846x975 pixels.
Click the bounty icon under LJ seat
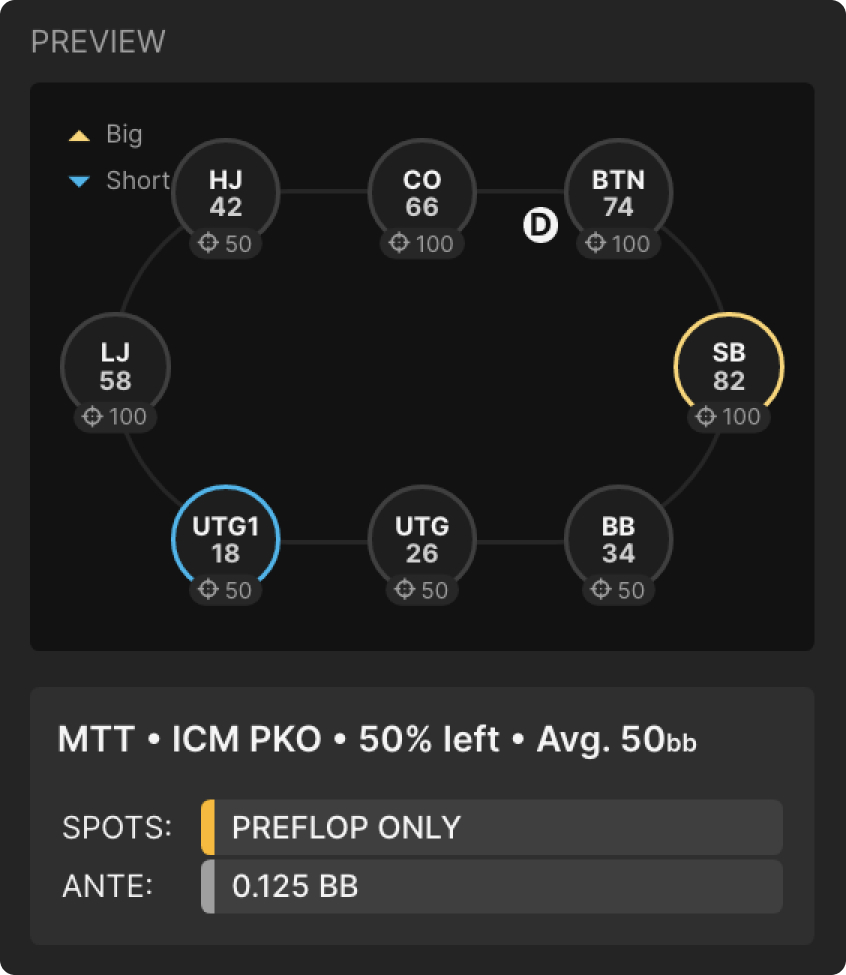coord(92,416)
